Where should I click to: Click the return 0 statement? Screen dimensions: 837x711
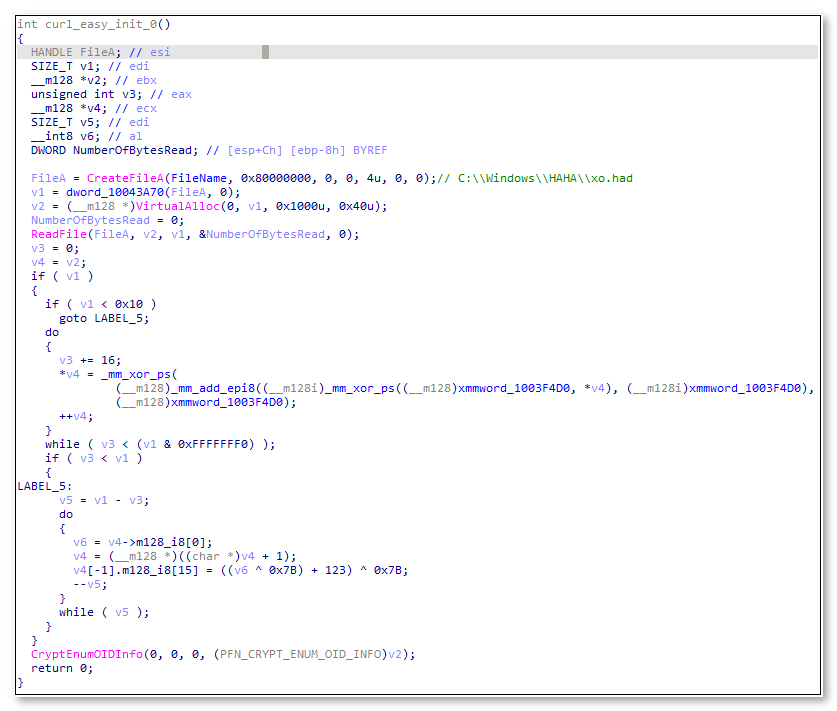click(x=61, y=668)
